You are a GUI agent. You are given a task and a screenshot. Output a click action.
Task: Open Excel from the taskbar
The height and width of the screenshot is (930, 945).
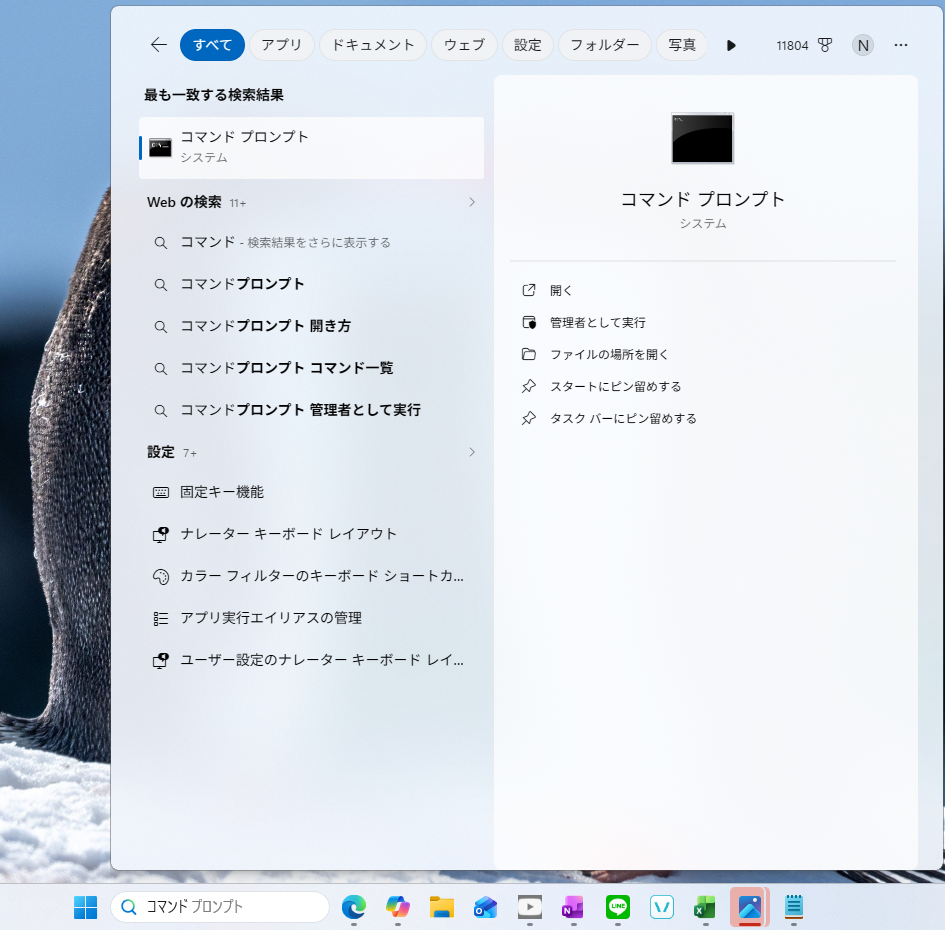click(x=706, y=907)
